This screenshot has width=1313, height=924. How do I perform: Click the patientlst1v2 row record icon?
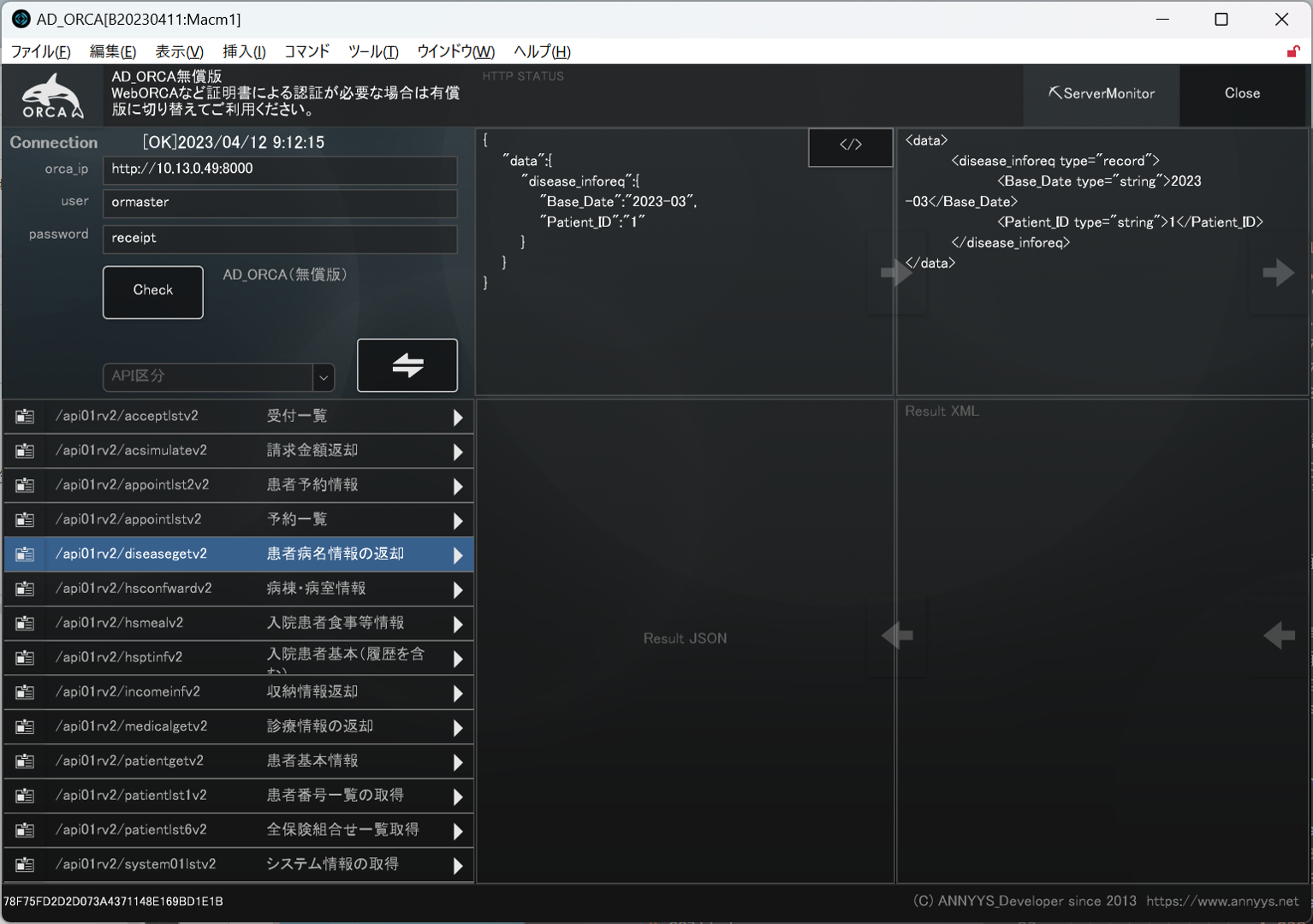(25, 796)
